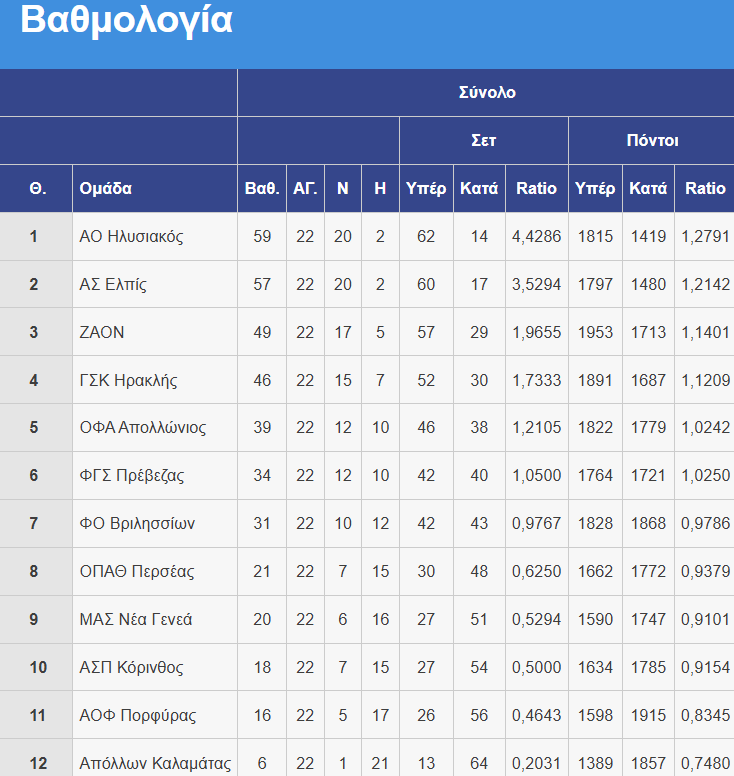Screen dimensions: 734x776
Task: Select team ΓΣΚ Ηρακλής
Action: click(x=128, y=380)
